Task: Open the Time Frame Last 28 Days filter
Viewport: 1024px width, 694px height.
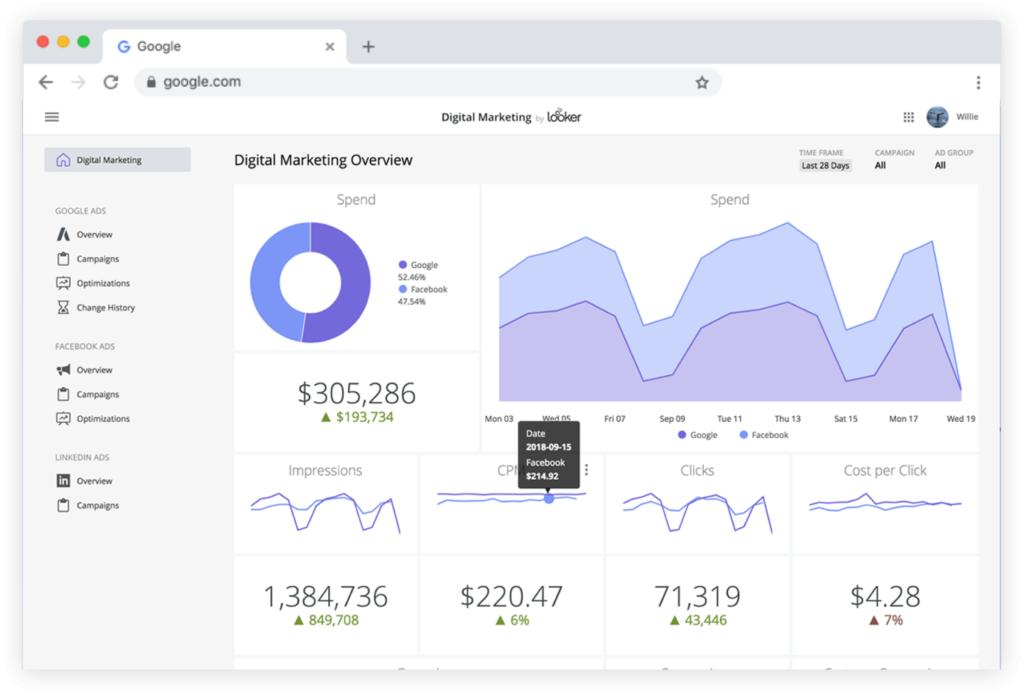Action: [x=825, y=166]
